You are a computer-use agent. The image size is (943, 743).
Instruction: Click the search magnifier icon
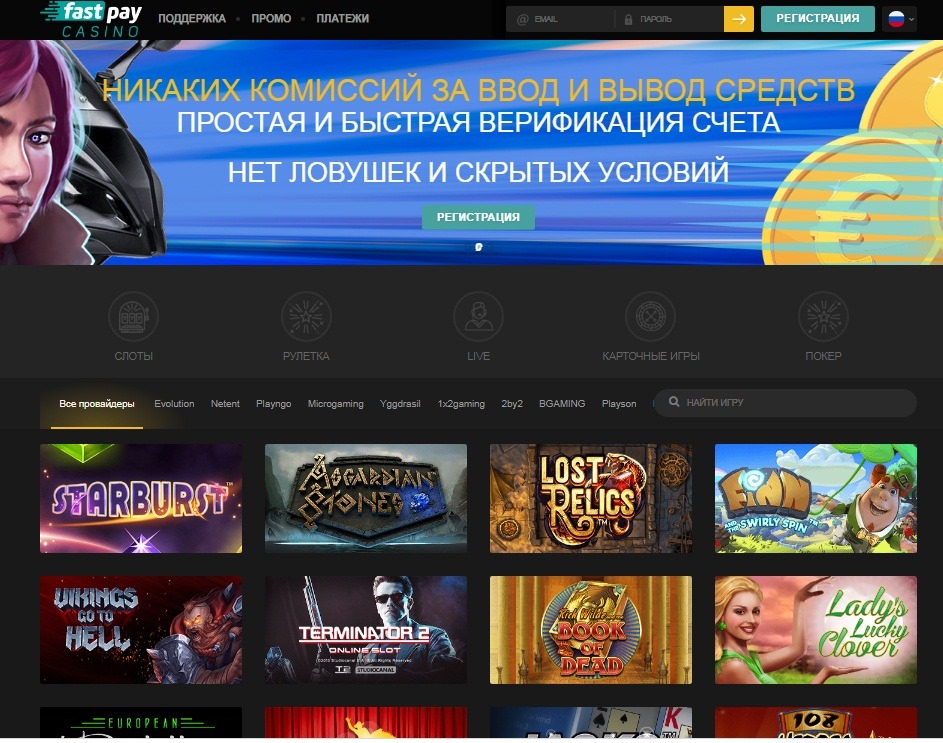tap(674, 402)
